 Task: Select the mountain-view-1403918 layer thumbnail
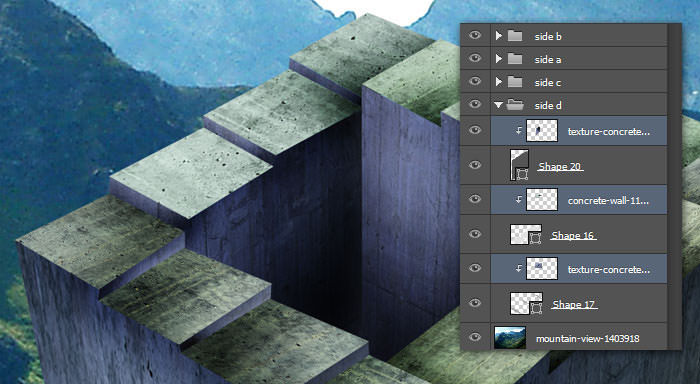[x=510, y=337]
